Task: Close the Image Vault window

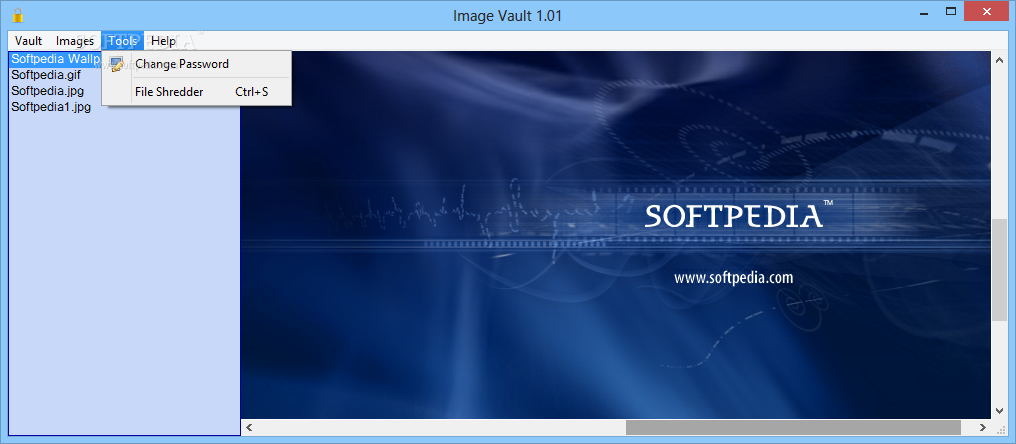Action: click(987, 11)
